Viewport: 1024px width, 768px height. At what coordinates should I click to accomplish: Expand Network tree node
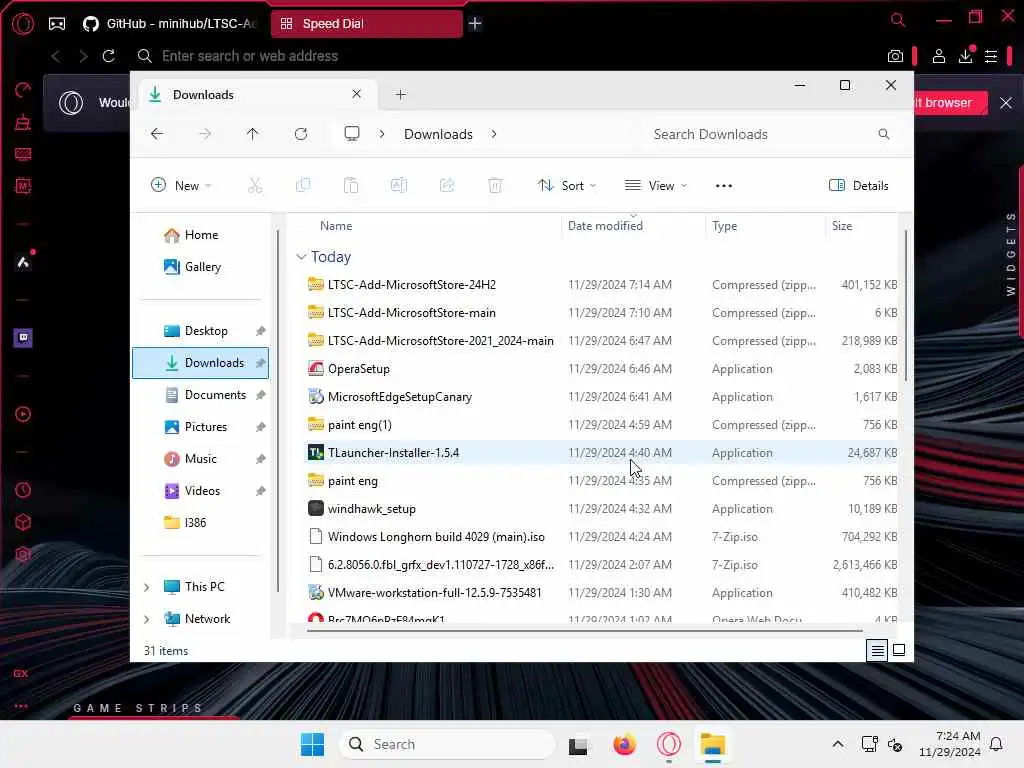(x=146, y=619)
